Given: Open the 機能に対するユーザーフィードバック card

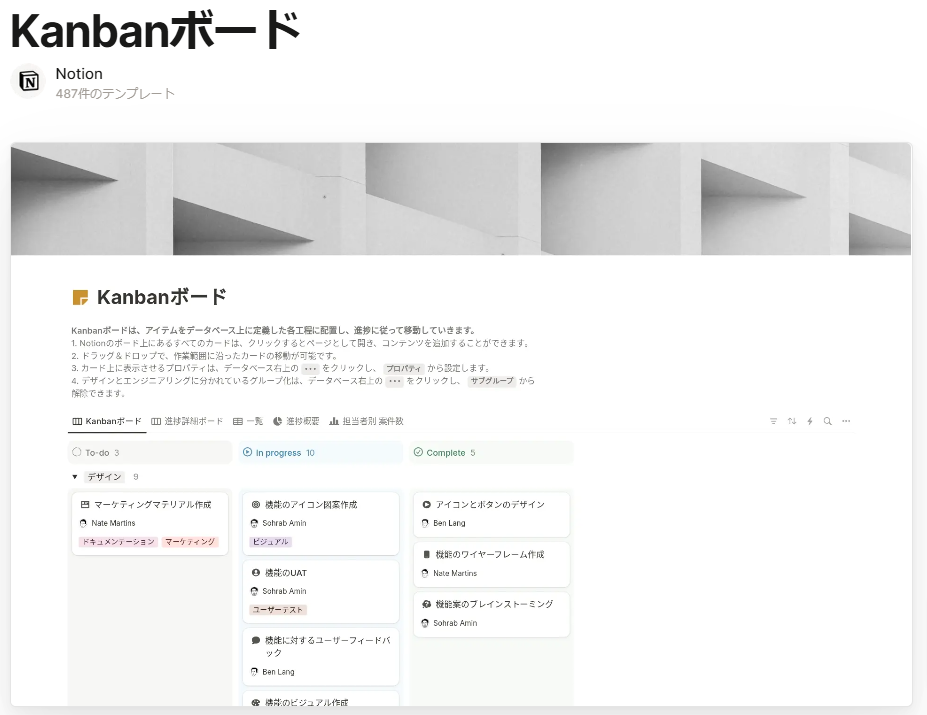Looking at the screenshot, I should pyautogui.click(x=320, y=656).
